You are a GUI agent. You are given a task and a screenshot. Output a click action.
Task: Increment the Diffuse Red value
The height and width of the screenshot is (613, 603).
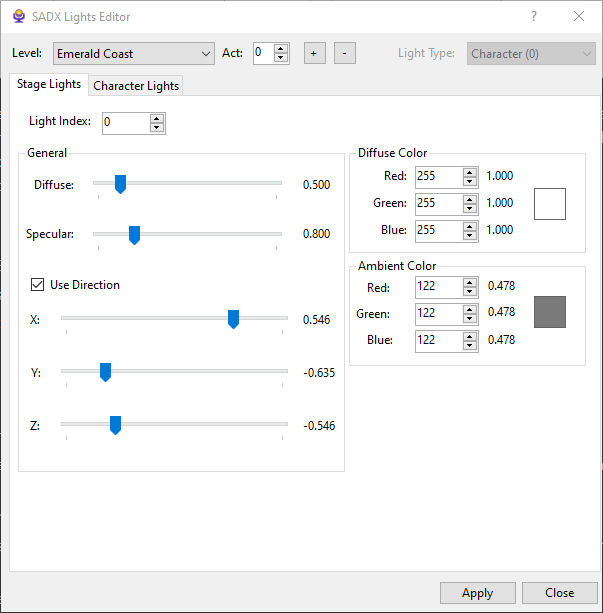point(470,172)
